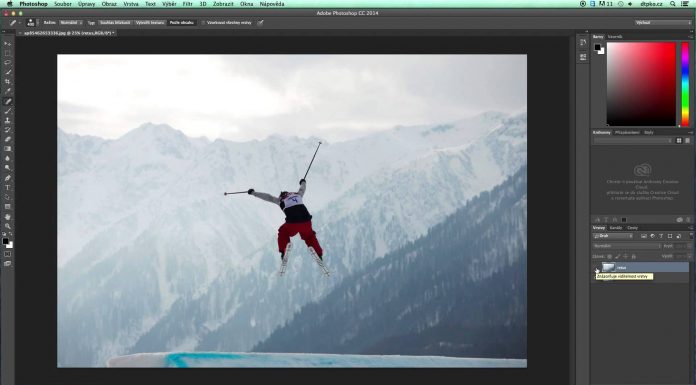This screenshot has height=385, width=696.
Task: Filter layers by adjustment layers
Action: [652, 236]
